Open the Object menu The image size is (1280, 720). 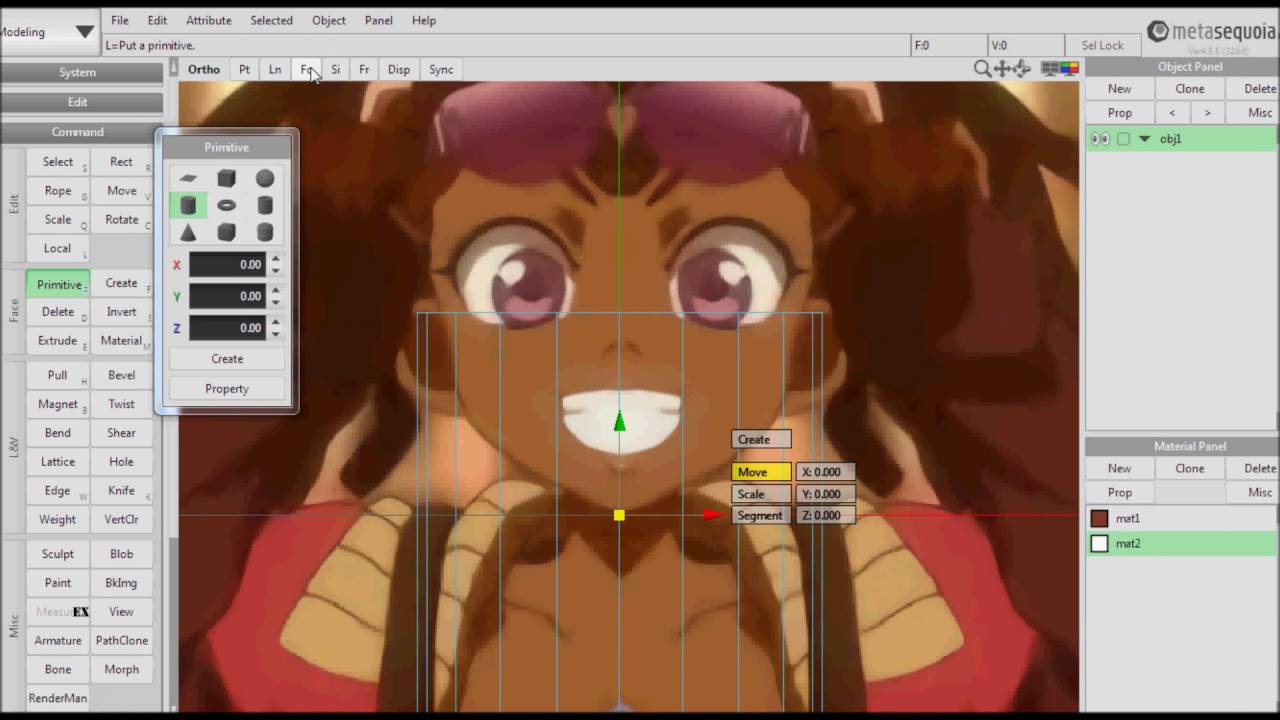coord(329,20)
